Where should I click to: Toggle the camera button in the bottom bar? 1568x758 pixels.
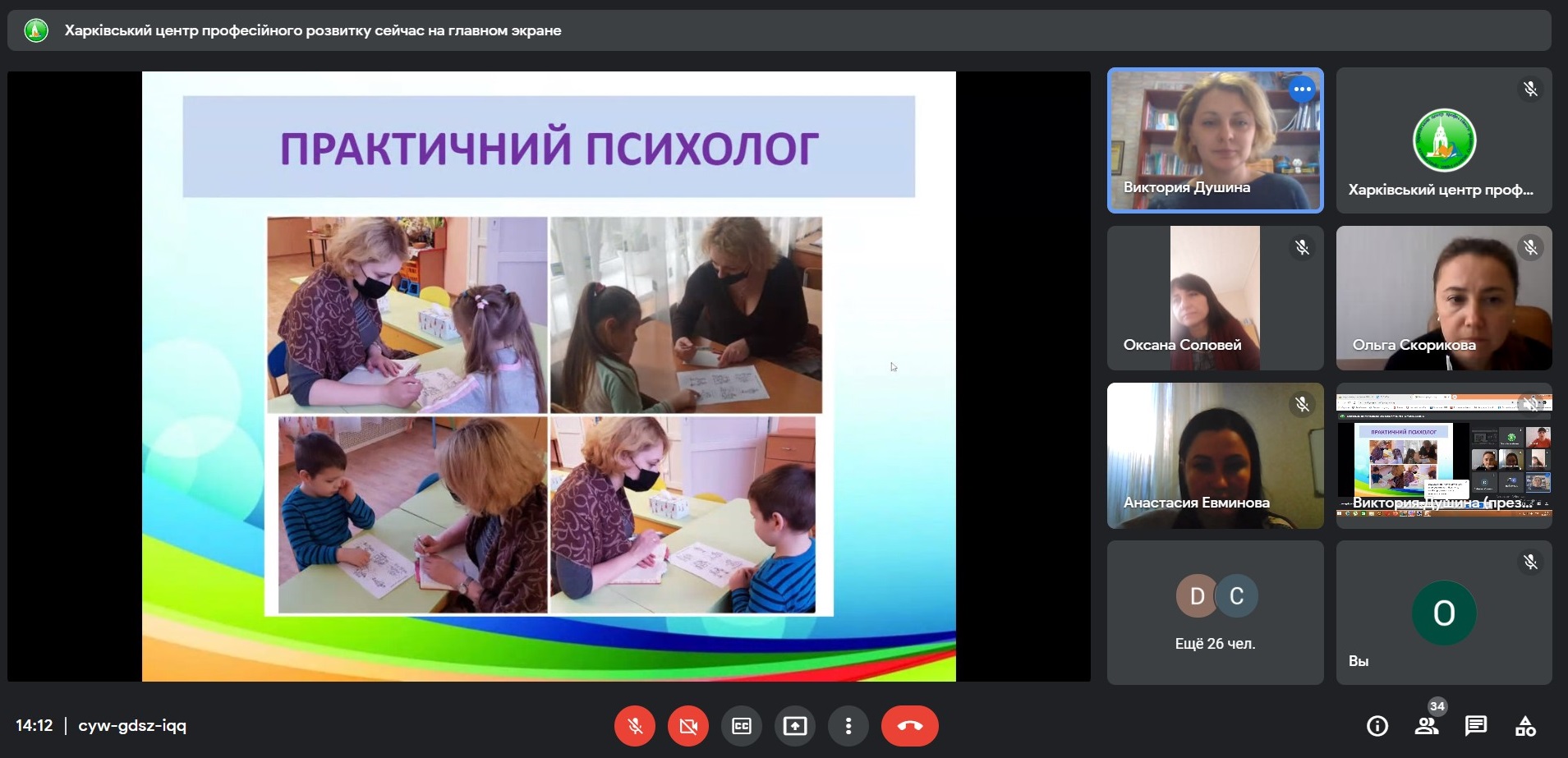pyautogui.click(x=688, y=726)
